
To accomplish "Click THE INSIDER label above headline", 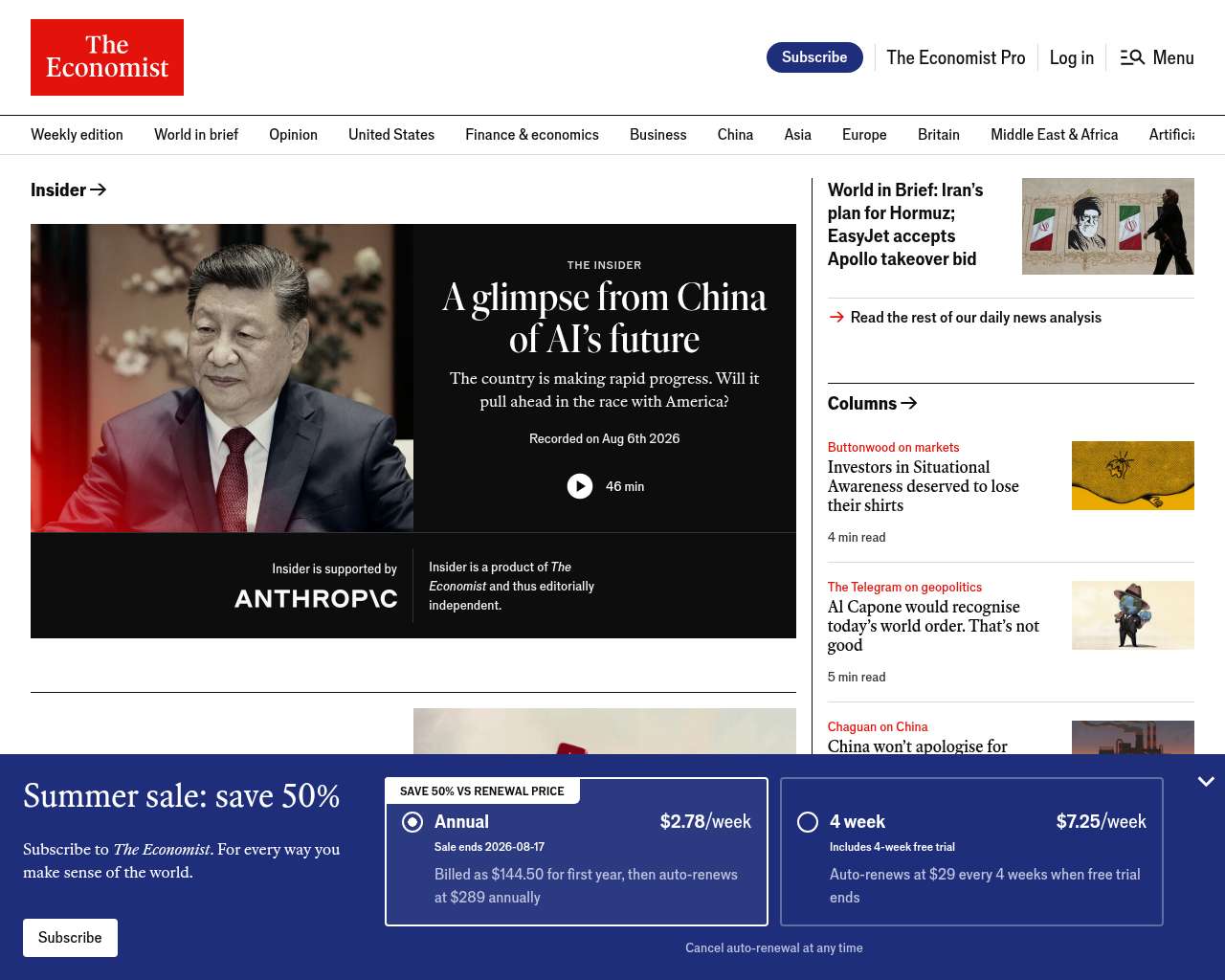I will 605,265.
